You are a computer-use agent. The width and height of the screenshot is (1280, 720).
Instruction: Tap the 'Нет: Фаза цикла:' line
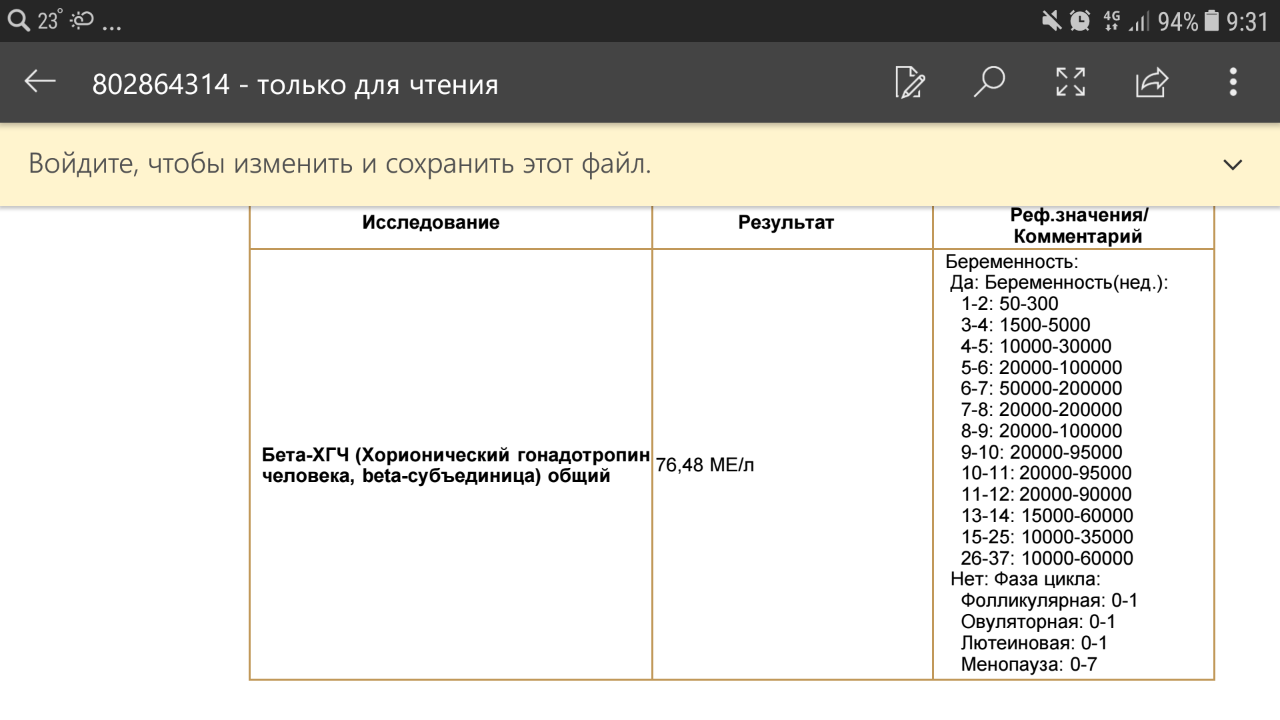point(1025,579)
